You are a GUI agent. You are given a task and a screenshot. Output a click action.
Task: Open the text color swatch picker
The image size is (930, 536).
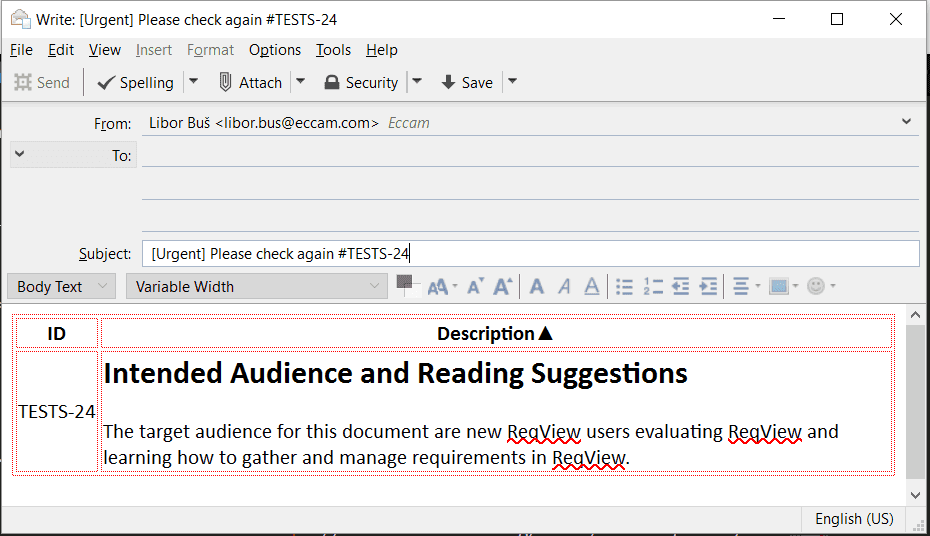pos(407,286)
